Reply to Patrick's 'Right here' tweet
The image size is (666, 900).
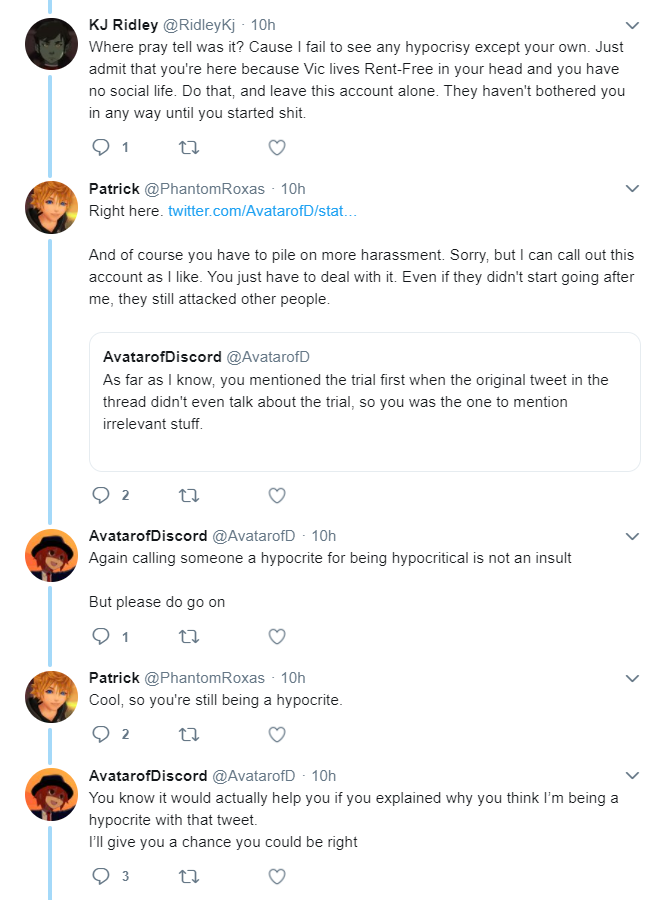coord(101,495)
